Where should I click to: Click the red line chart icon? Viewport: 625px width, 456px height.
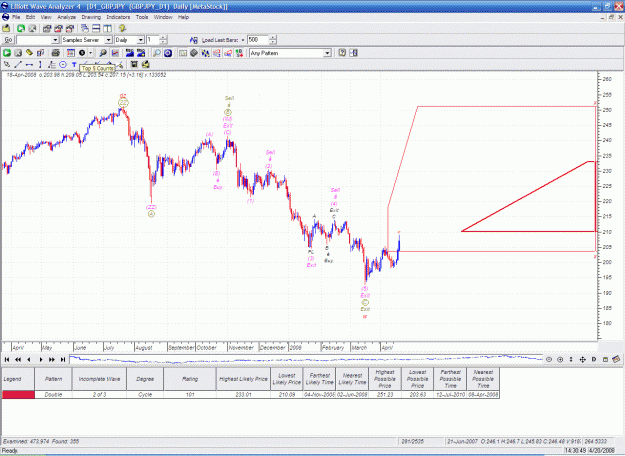pyautogui.click(x=115, y=53)
